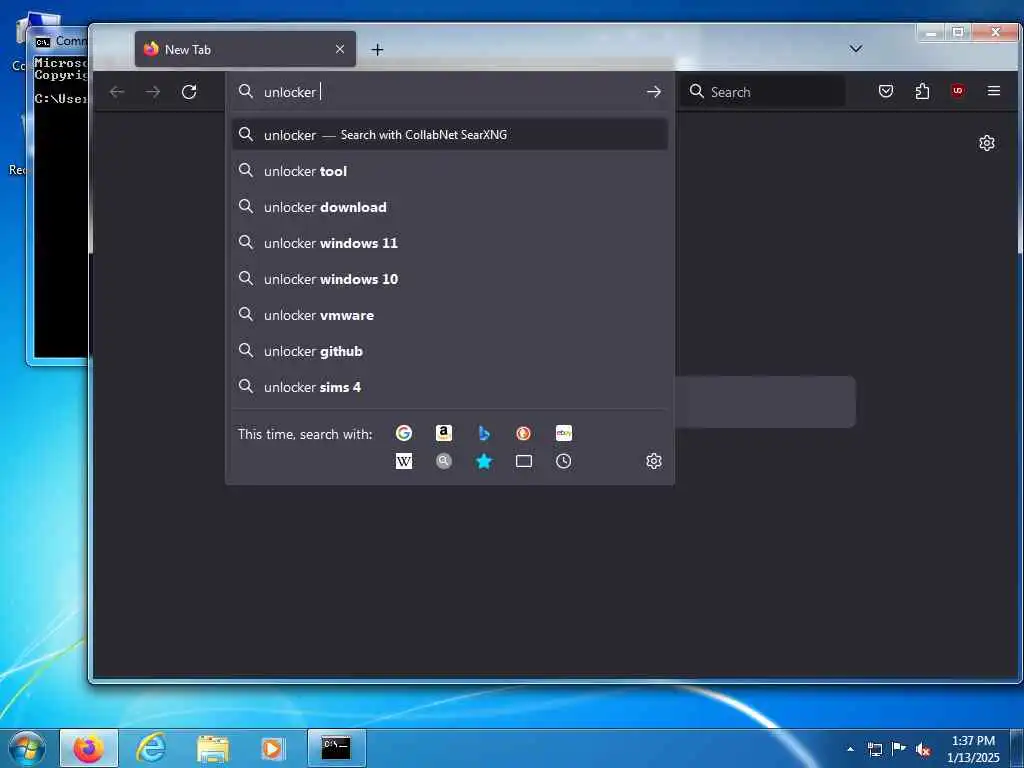1024x768 pixels.
Task: Open the Firefox application hamburger menu
Action: [x=994, y=91]
